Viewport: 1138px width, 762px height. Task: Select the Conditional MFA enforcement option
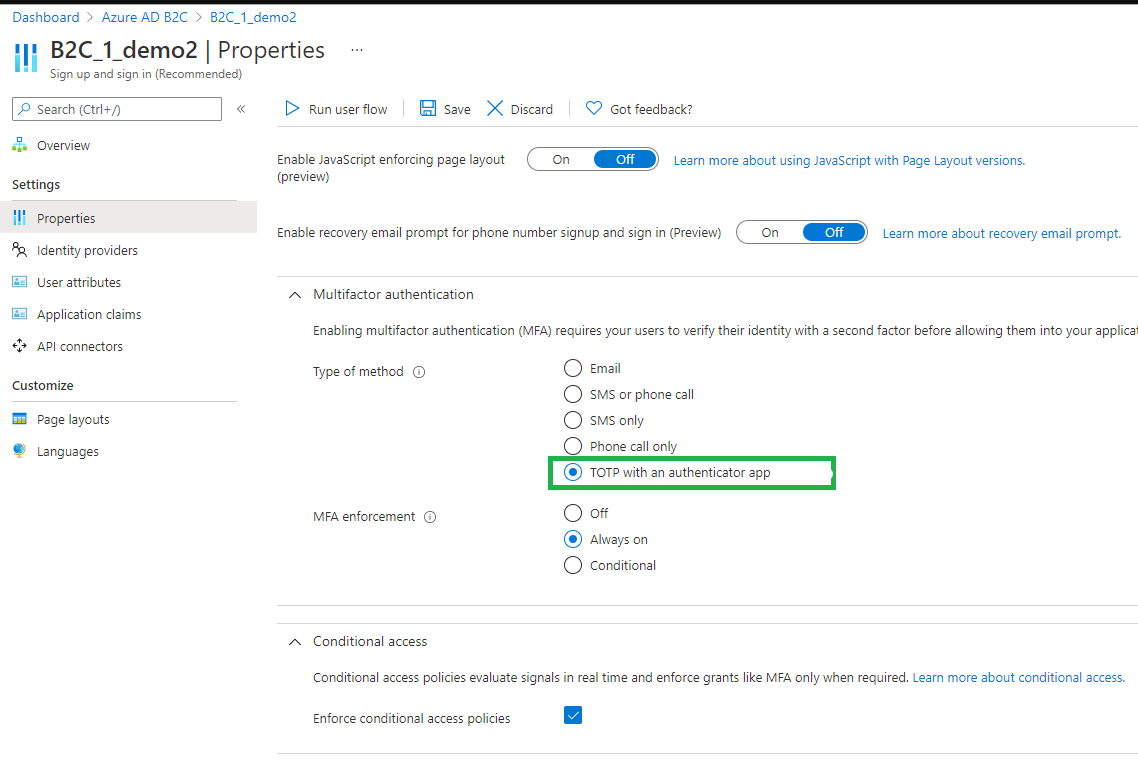coord(573,565)
